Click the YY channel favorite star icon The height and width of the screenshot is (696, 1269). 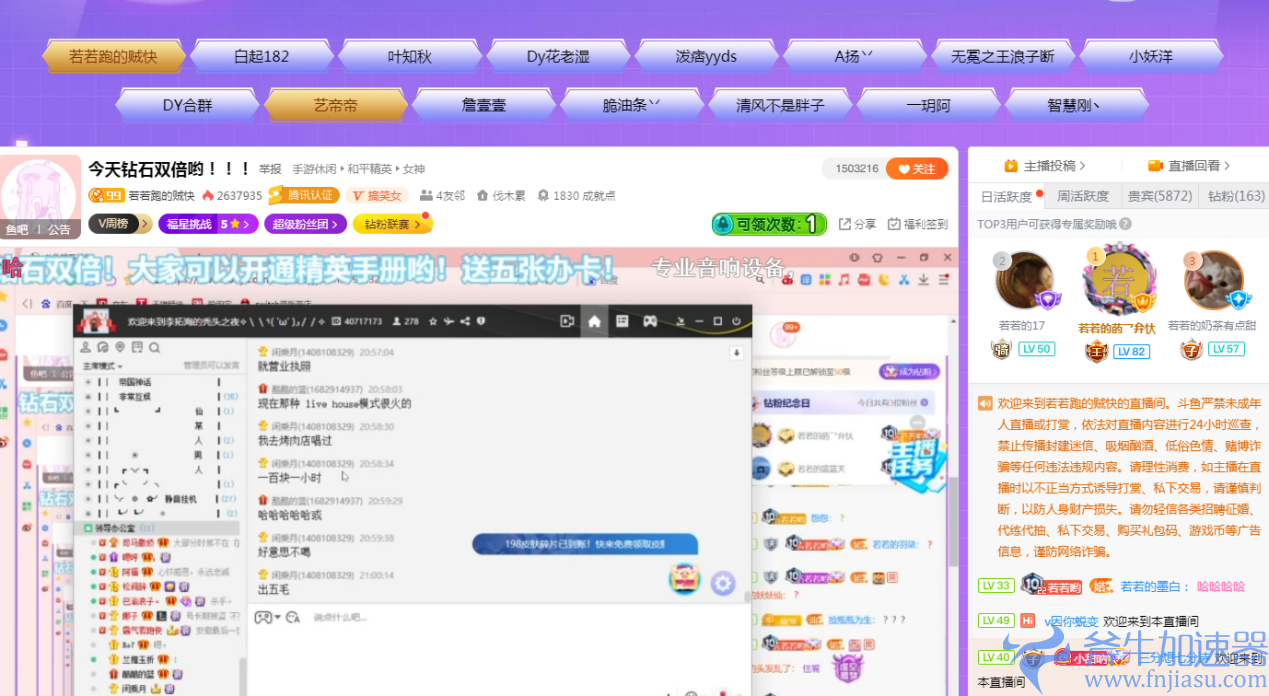click(431, 321)
